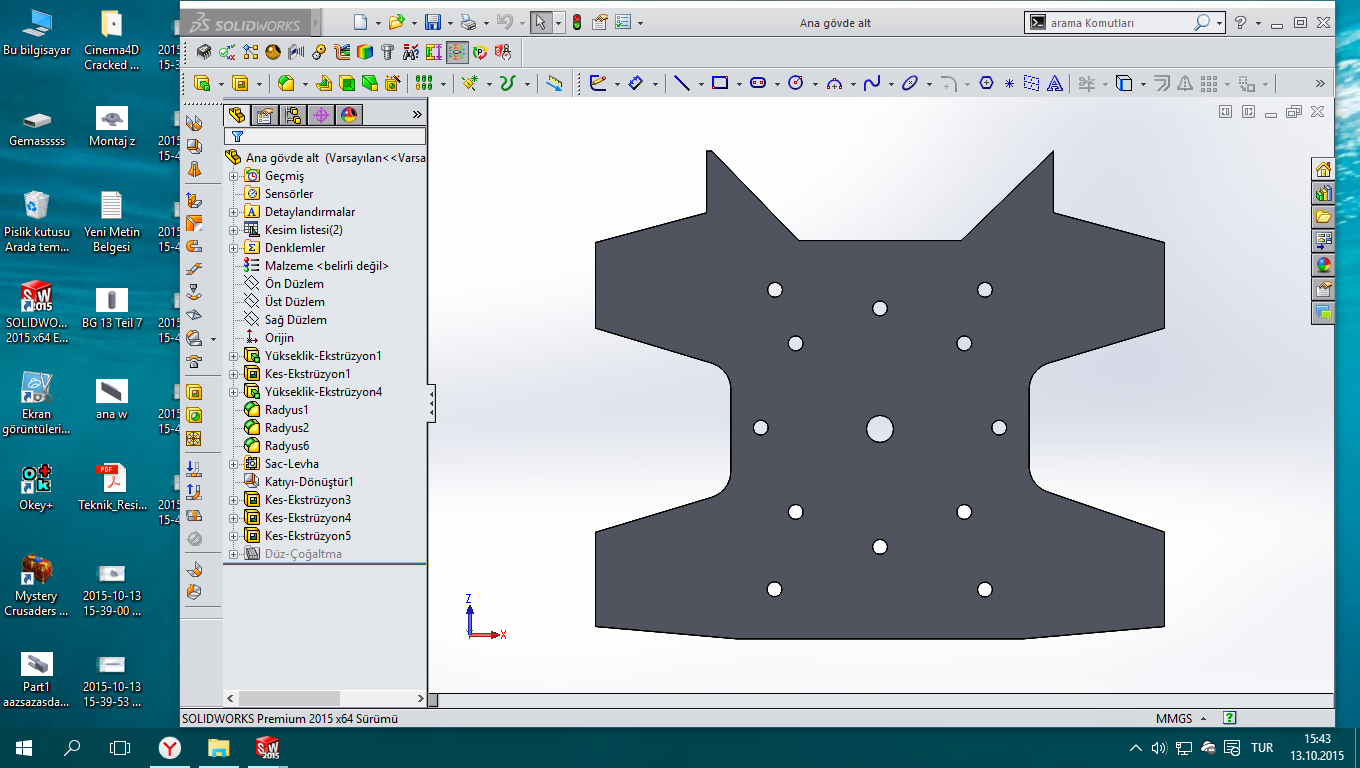Toggle the Select cursor tool
Image resolution: width=1360 pixels, height=768 pixels.
[x=540, y=22]
